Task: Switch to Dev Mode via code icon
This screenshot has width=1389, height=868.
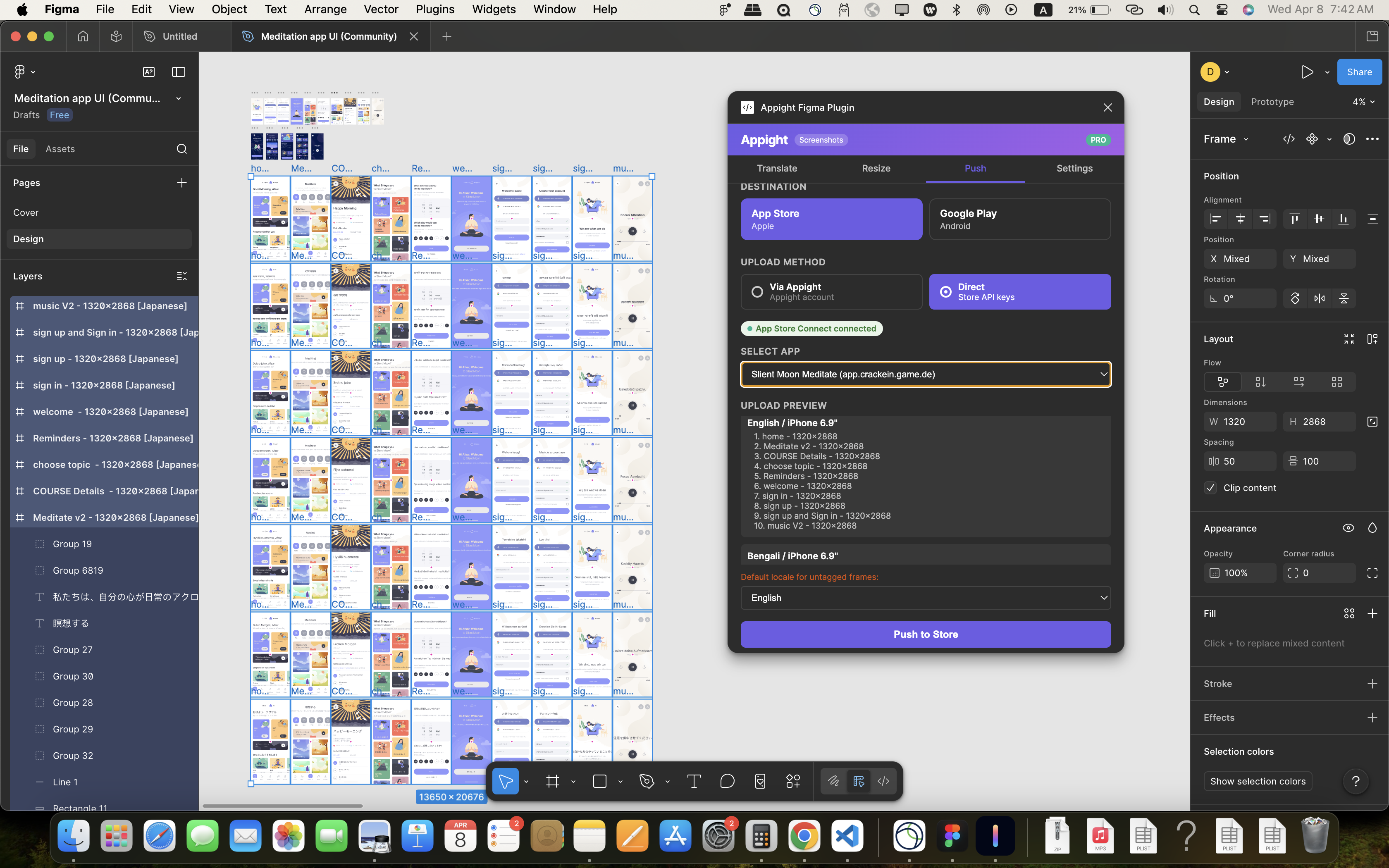Action: (883, 781)
